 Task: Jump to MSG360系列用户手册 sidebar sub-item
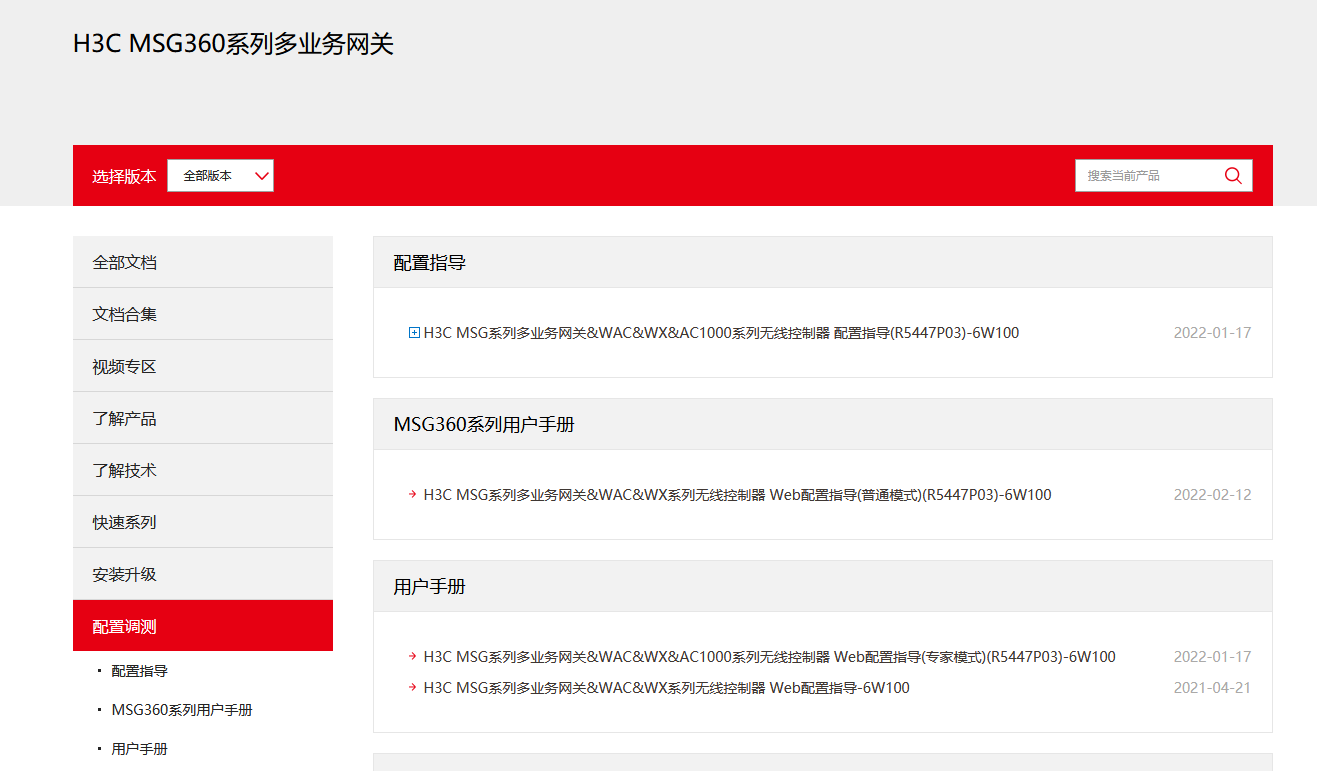click(182, 710)
